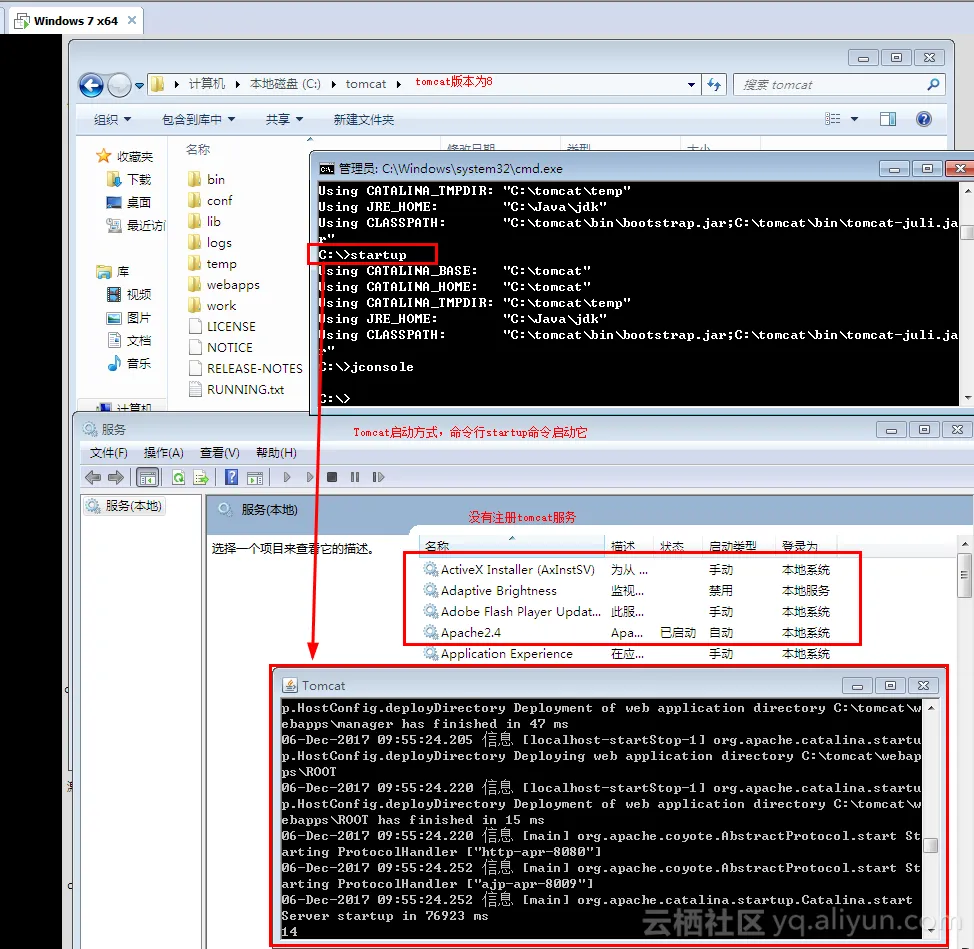
Task: Open the 组织 (Organize) dropdown
Action: pyautogui.click(x=112, y=119)
